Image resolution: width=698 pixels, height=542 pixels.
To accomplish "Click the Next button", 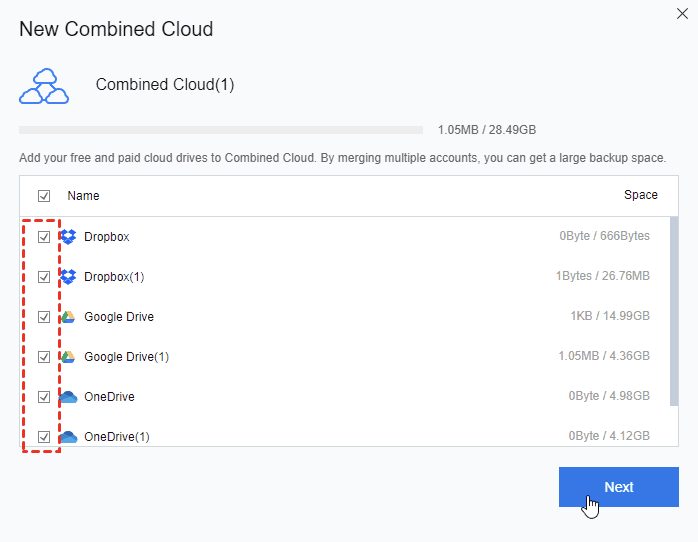I will (x=618, y=487).
